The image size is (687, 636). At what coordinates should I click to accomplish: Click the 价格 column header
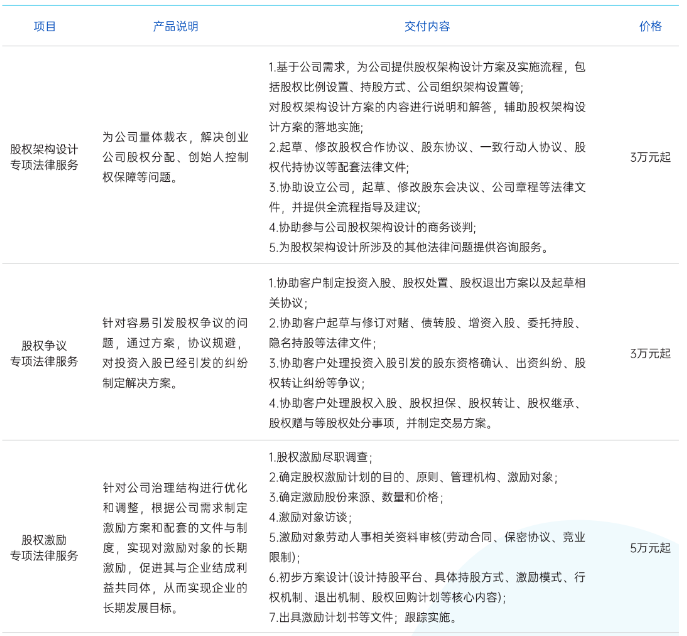point(650,26)
